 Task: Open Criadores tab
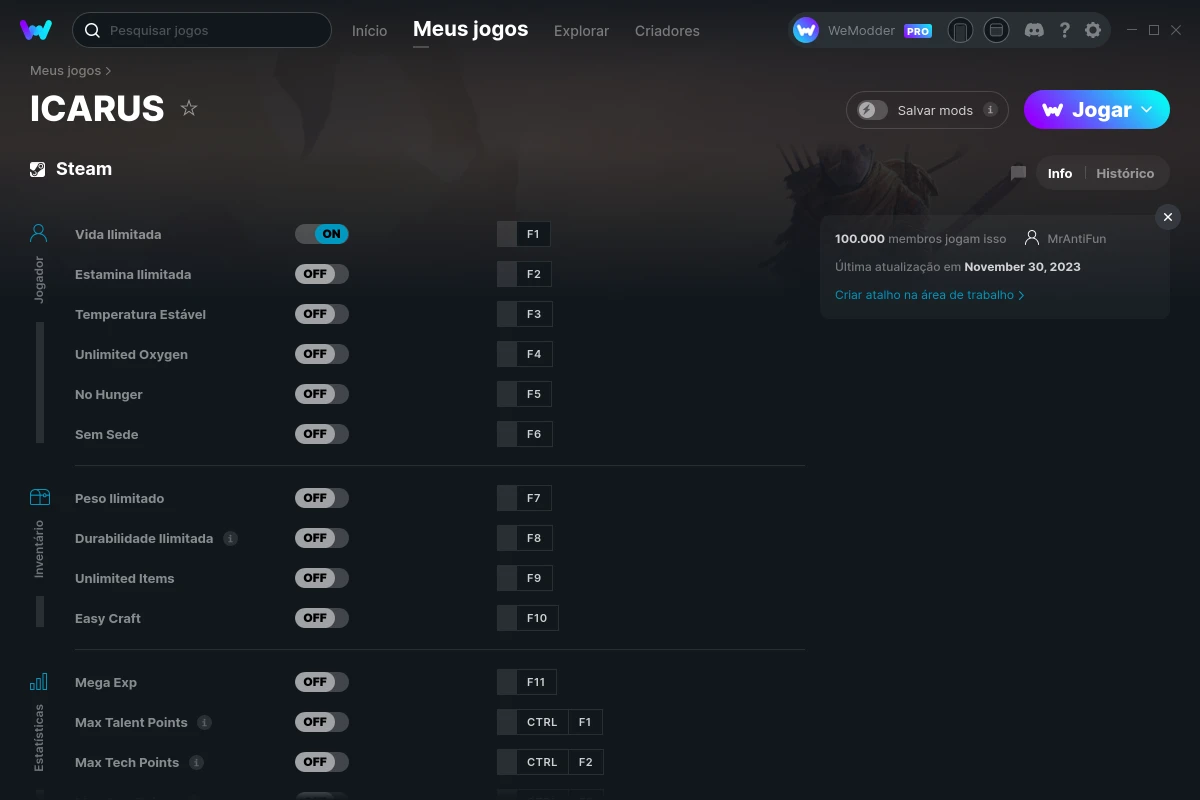[x=667, y=31]
